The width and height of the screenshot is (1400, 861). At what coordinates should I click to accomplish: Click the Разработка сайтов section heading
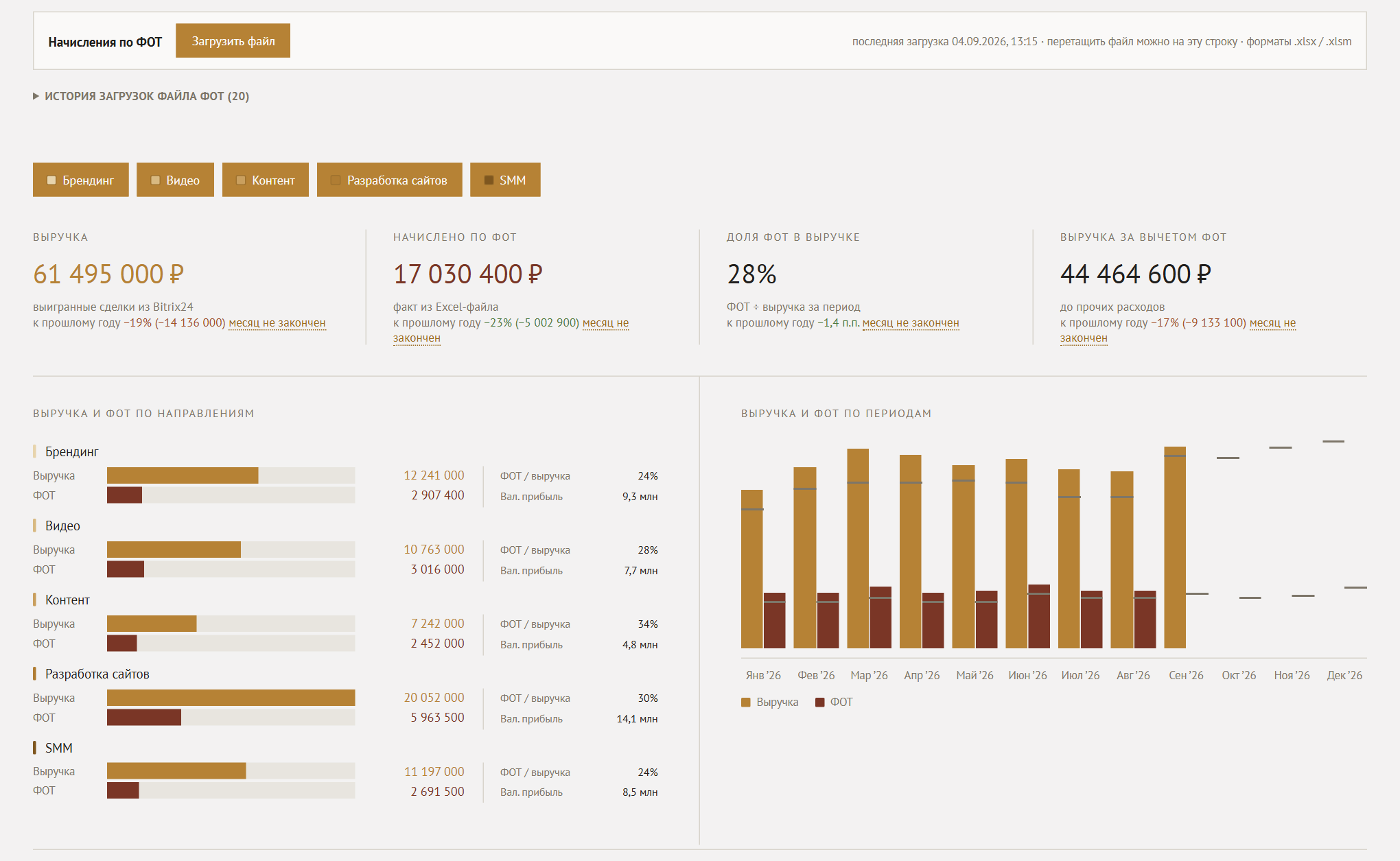(97, 674)
